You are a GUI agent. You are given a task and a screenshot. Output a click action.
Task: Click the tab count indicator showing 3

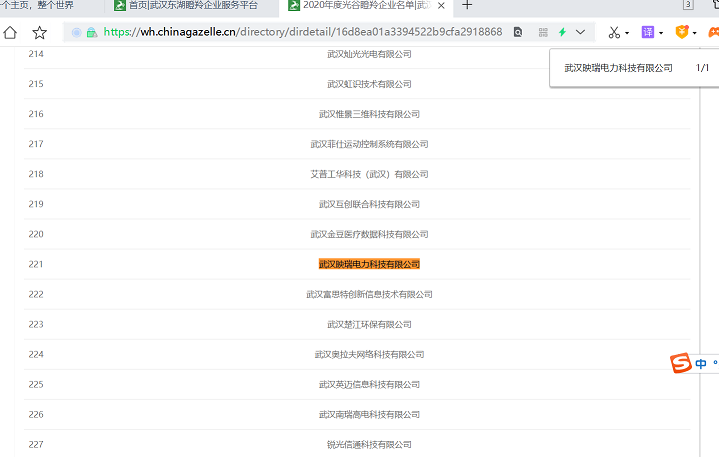[x=688, y=5]
